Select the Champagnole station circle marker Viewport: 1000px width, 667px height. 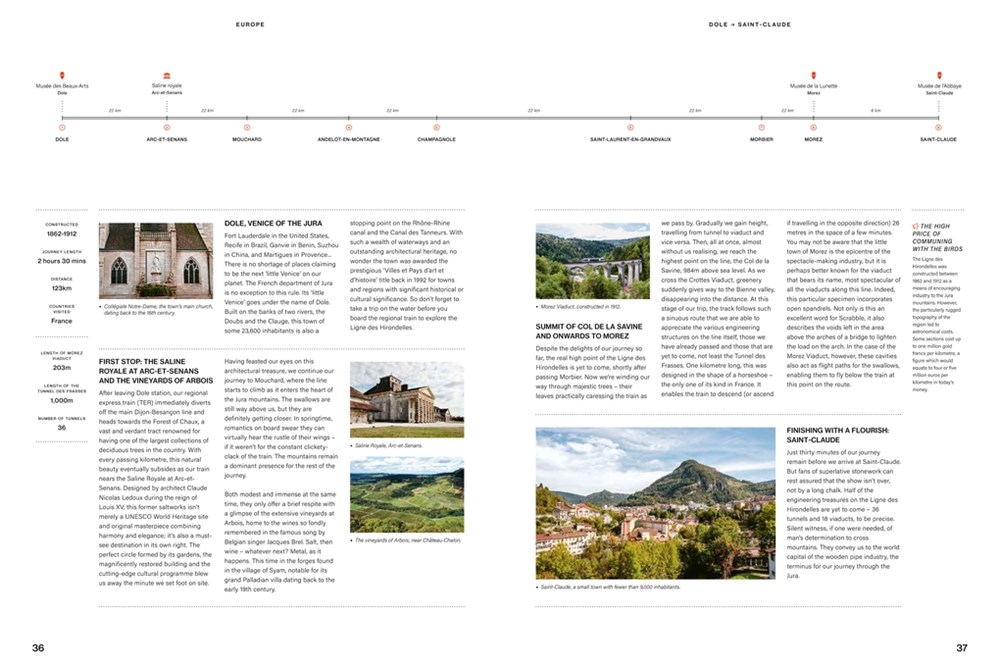436,128
